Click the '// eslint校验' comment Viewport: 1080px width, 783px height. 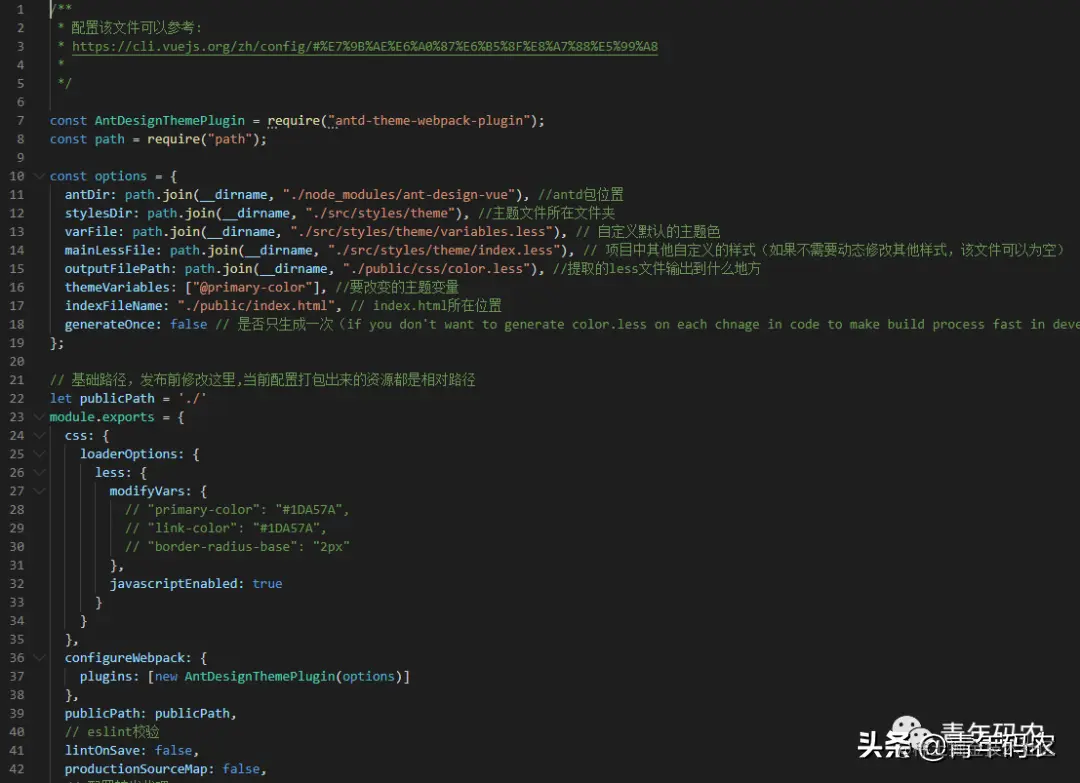tap(112, 732)
